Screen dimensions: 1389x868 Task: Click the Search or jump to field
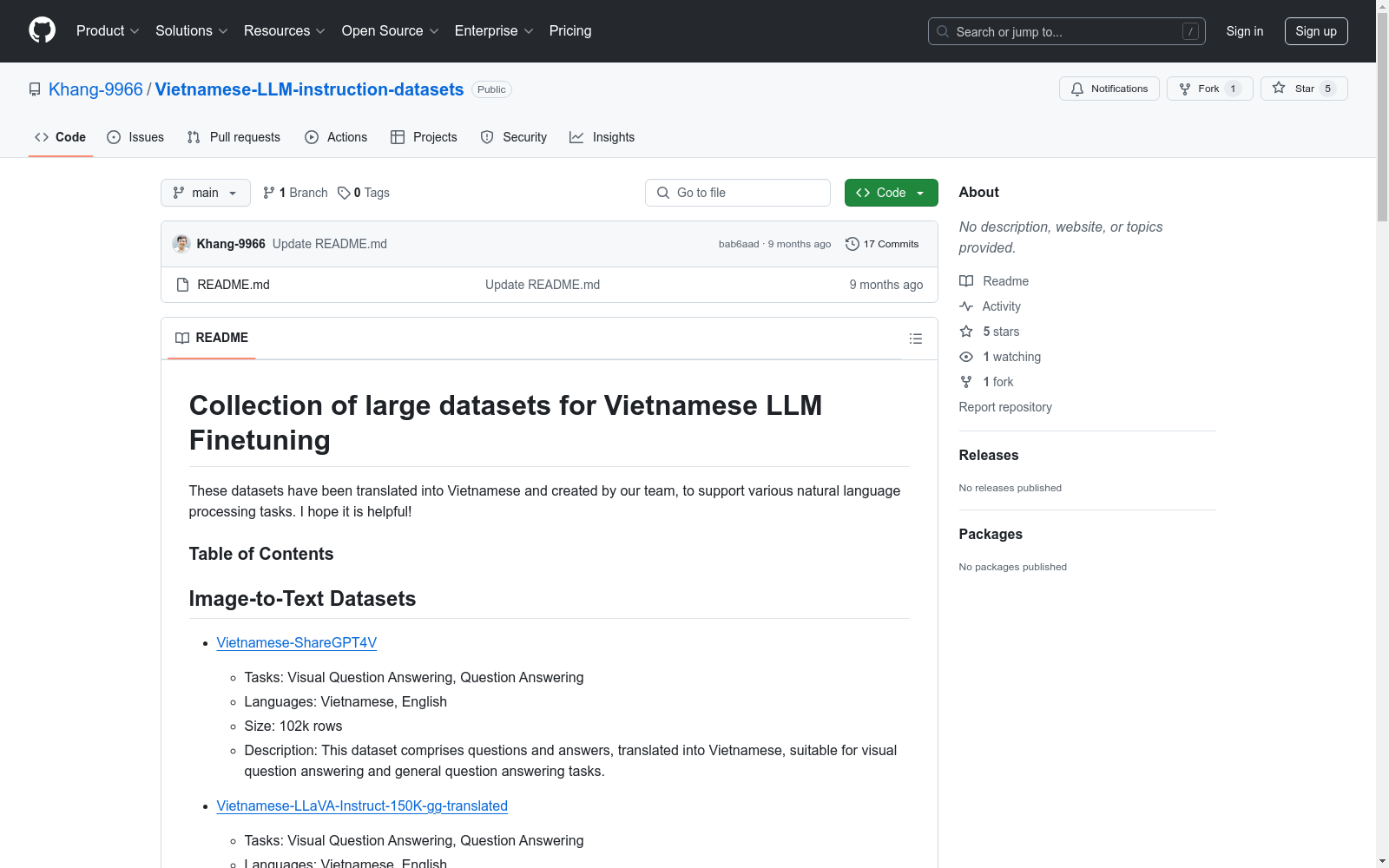click(x=1067, y=31)
